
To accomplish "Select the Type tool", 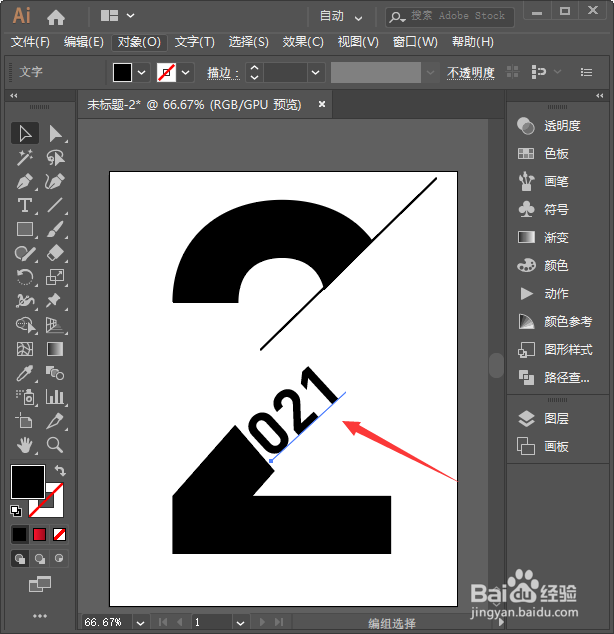I will tap(25, 205).
